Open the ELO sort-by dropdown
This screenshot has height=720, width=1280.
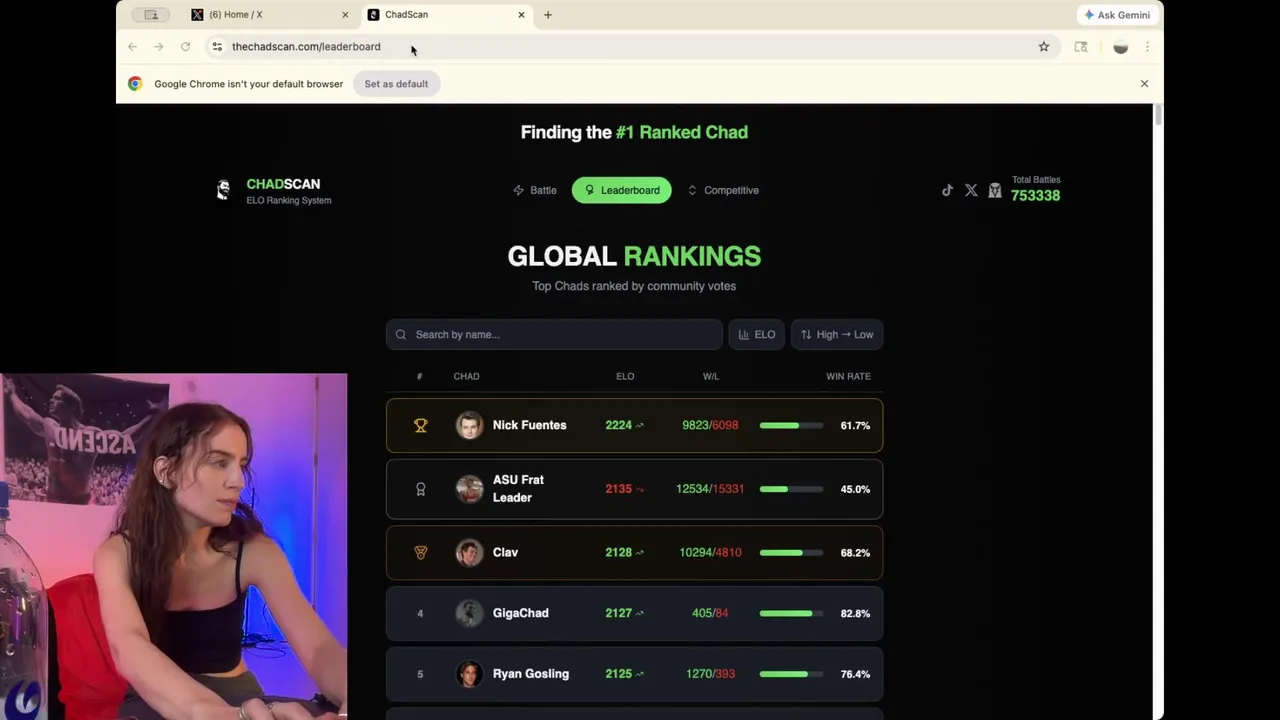[x=757, y=334]
